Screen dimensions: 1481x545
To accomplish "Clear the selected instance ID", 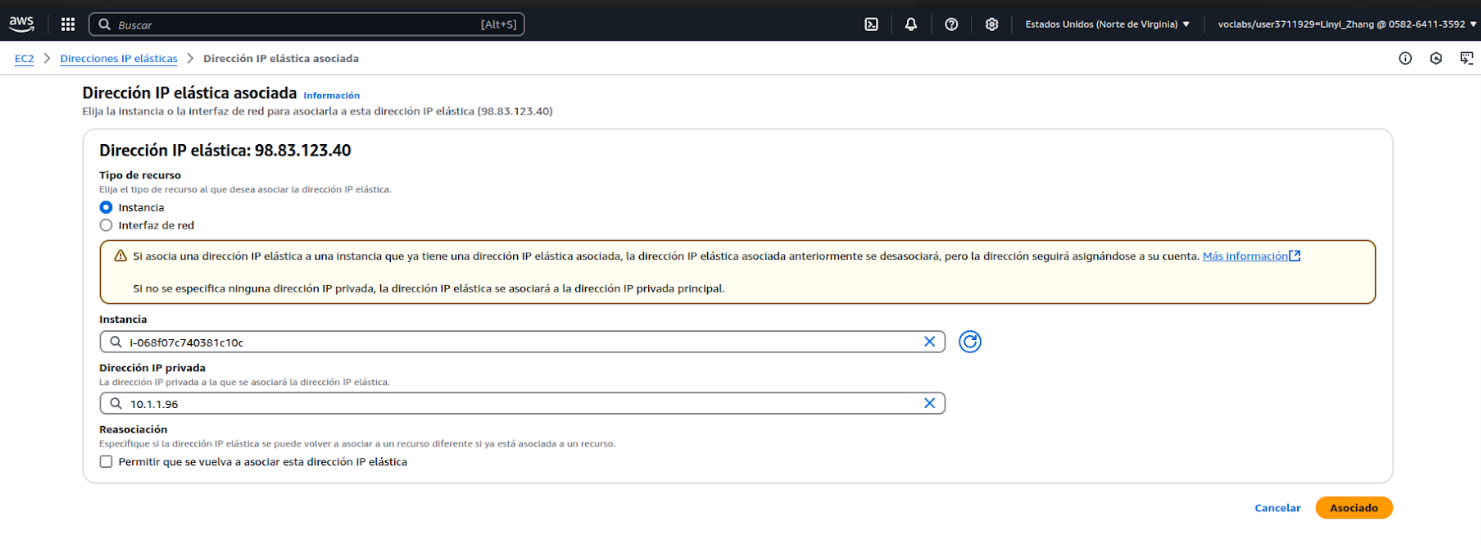I will coord(929,342).
